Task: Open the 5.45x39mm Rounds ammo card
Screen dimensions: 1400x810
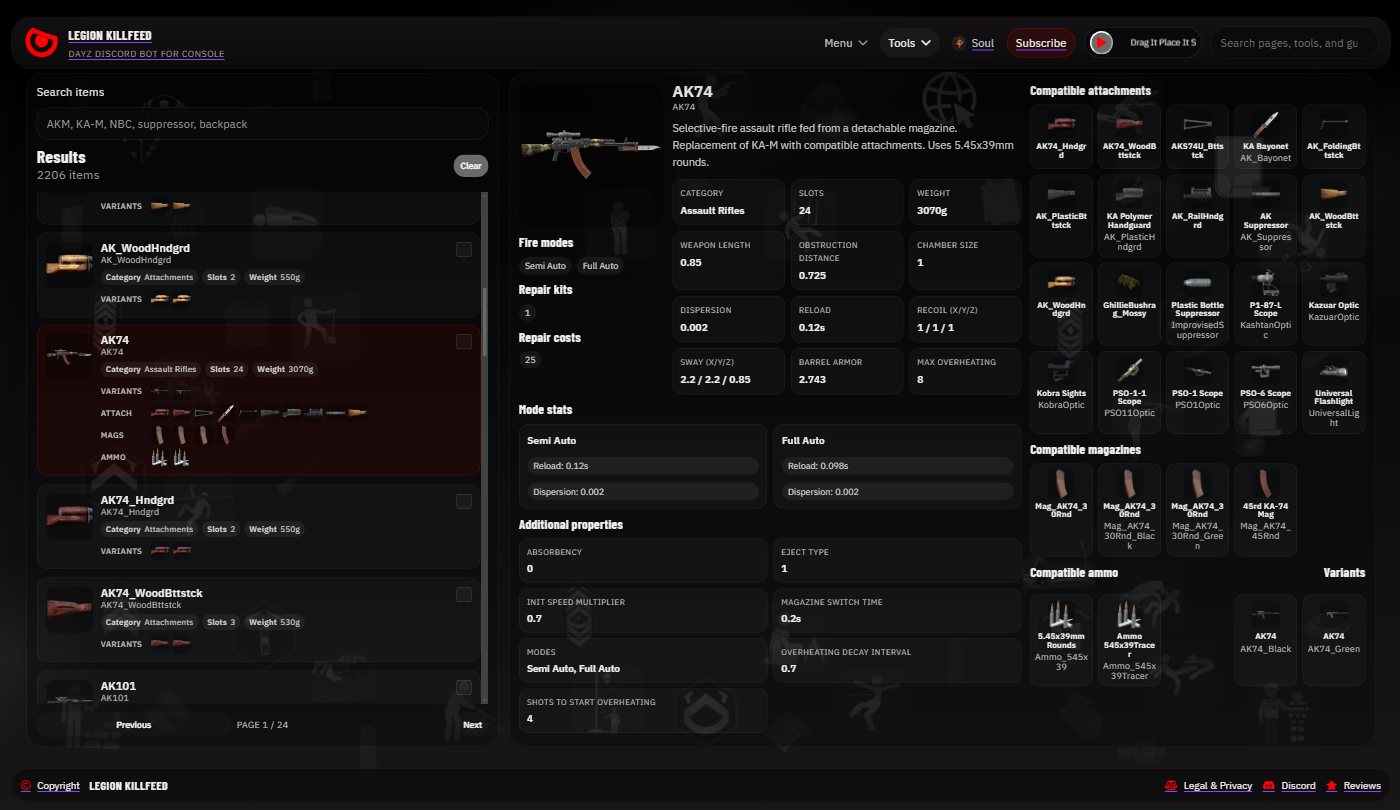Action: click(1061, 639)
